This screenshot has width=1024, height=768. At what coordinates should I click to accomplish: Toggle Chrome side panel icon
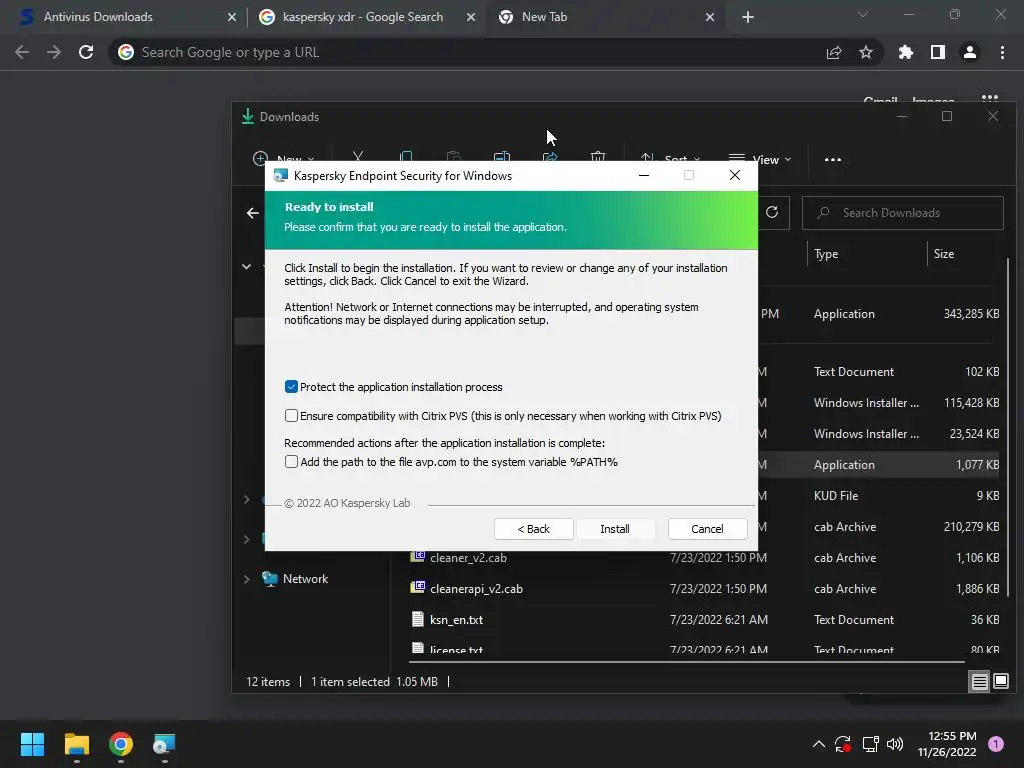(938, 52)
